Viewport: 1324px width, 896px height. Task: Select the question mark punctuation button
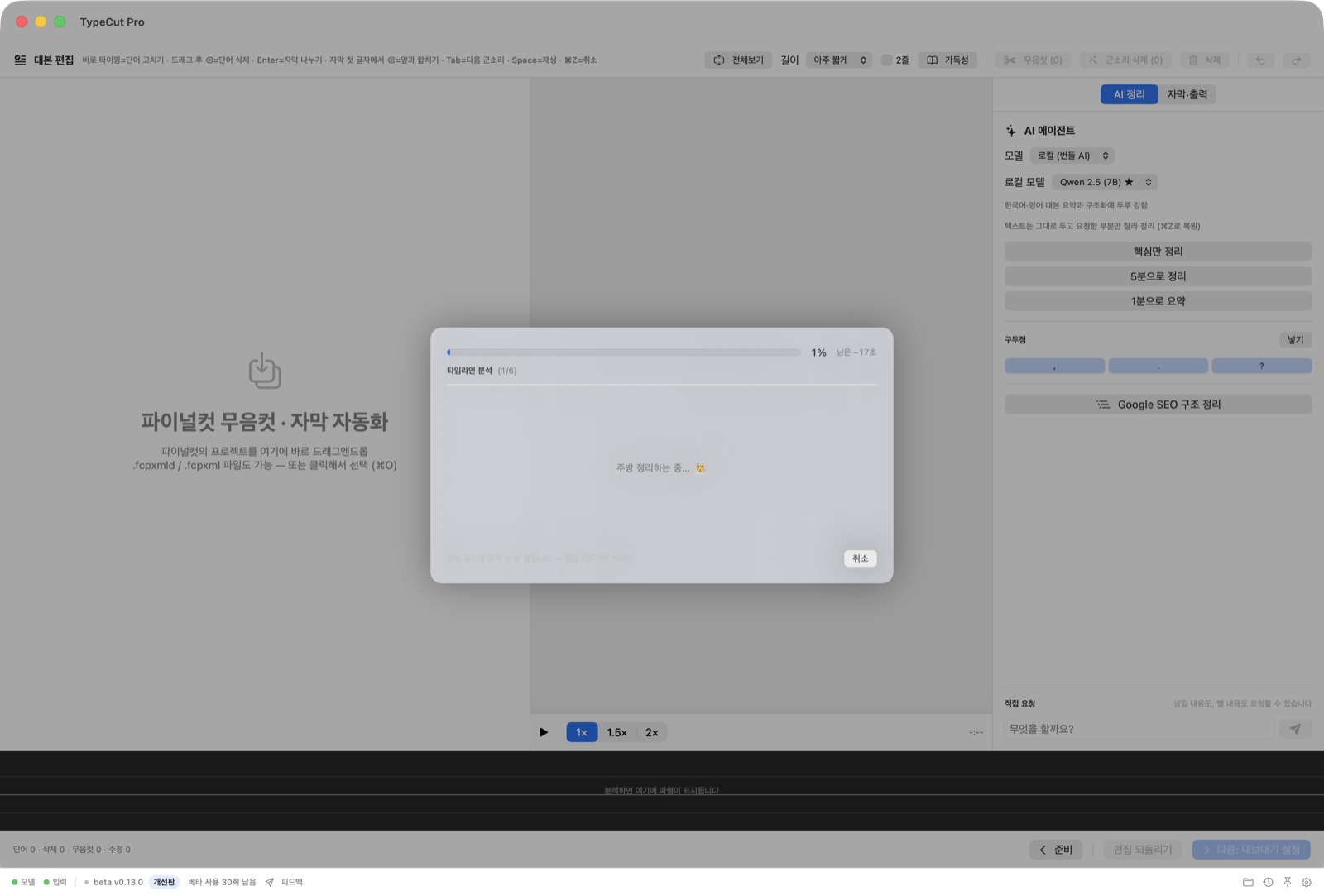click(x=1261, y=366)
